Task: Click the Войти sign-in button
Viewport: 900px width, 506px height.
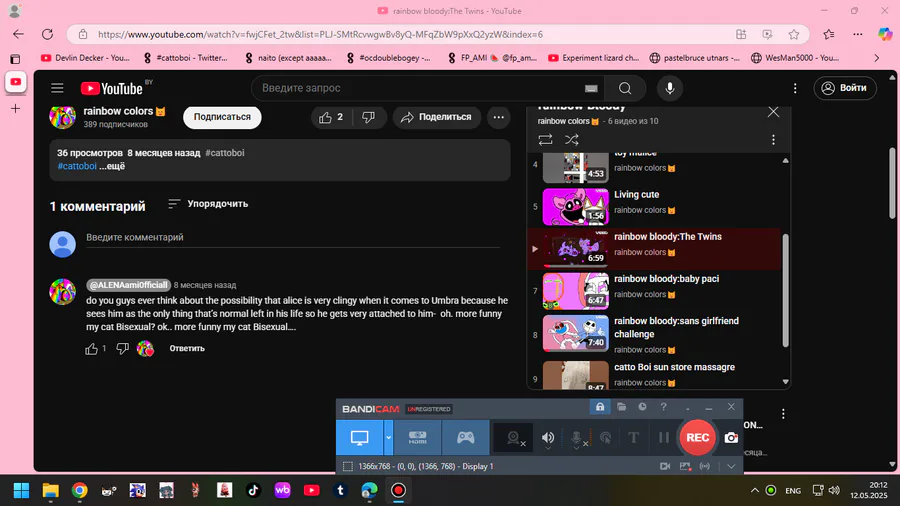Action: pos(845,88)
